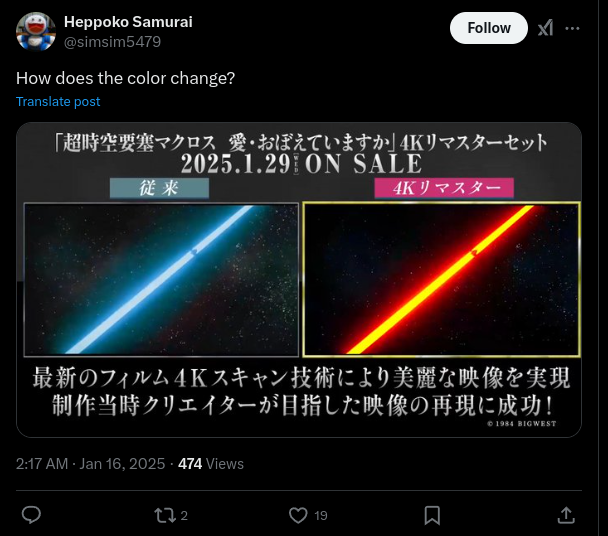Screen dimensions: 608x536
Task: View the repost count of 2
Action: (184, 515)
